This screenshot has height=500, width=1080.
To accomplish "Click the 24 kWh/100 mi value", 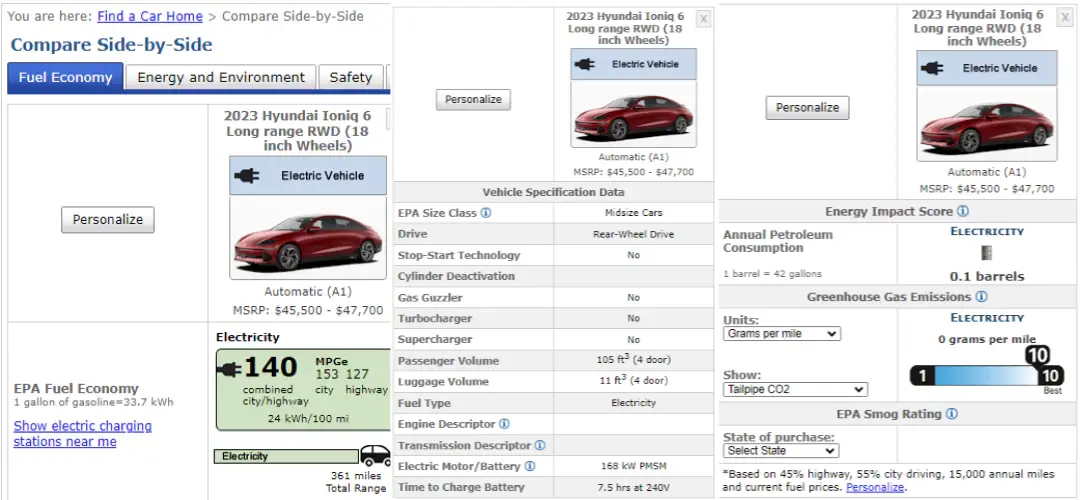I will [x=308, y=418].
